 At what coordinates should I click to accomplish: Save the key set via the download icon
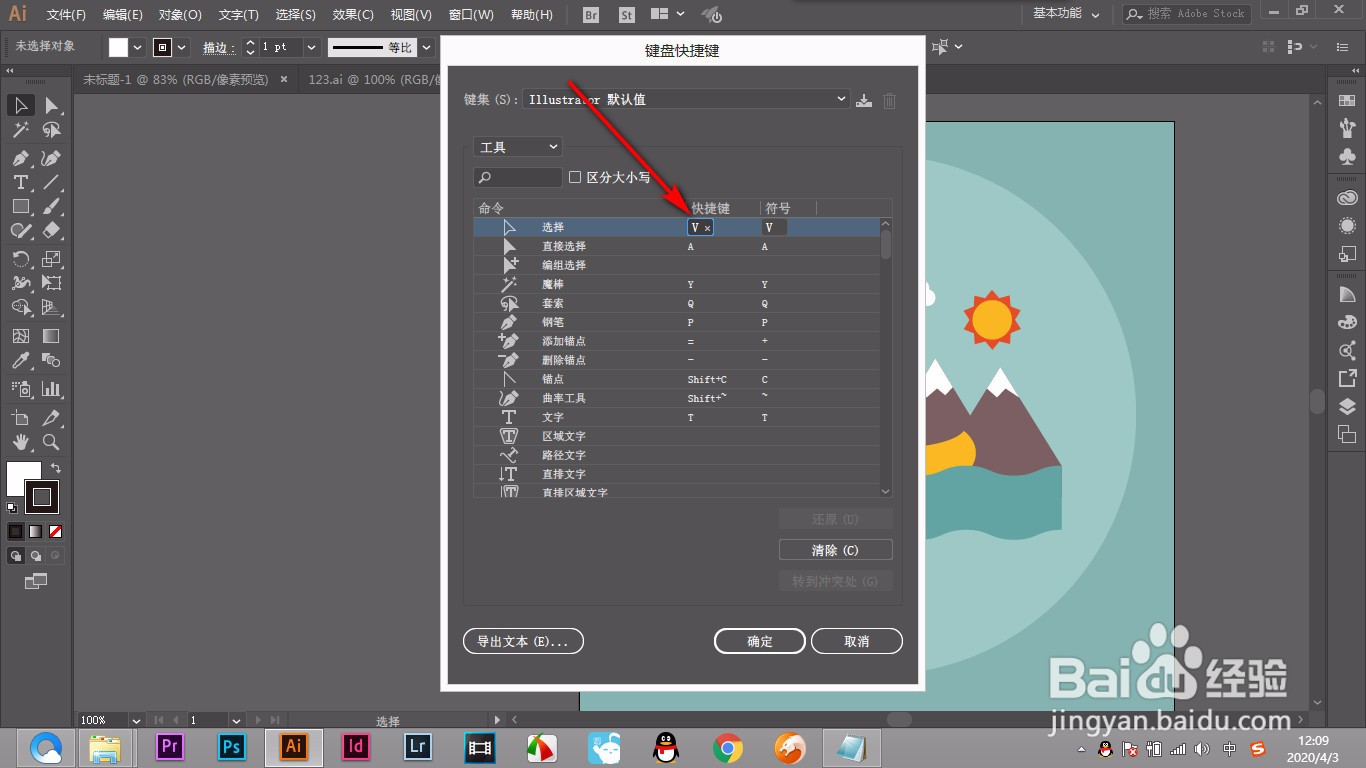tap(864, 100)
